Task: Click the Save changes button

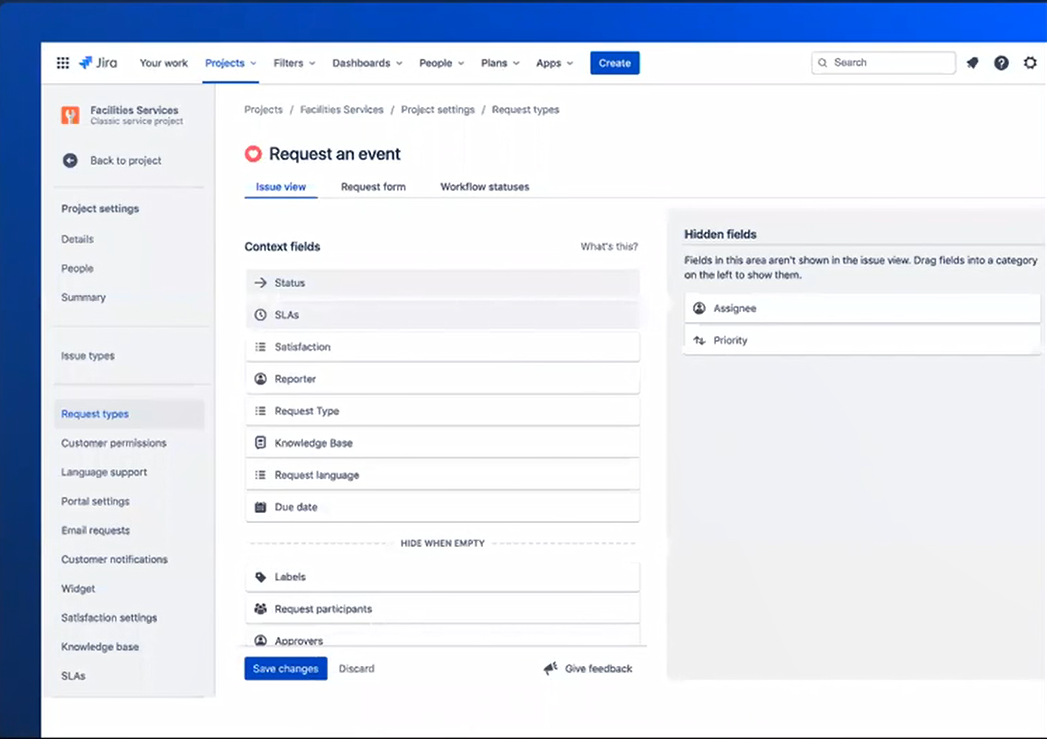Action: 286,668
